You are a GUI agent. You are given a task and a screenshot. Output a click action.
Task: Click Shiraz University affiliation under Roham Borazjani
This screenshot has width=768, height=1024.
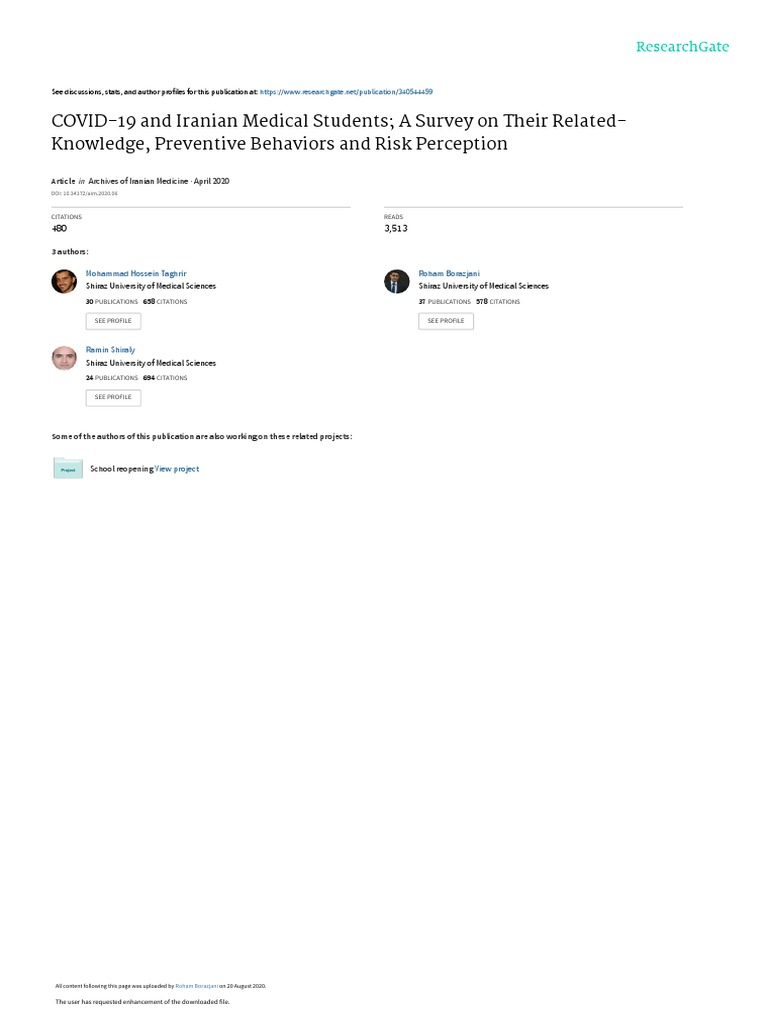click(x=484, y=286)
